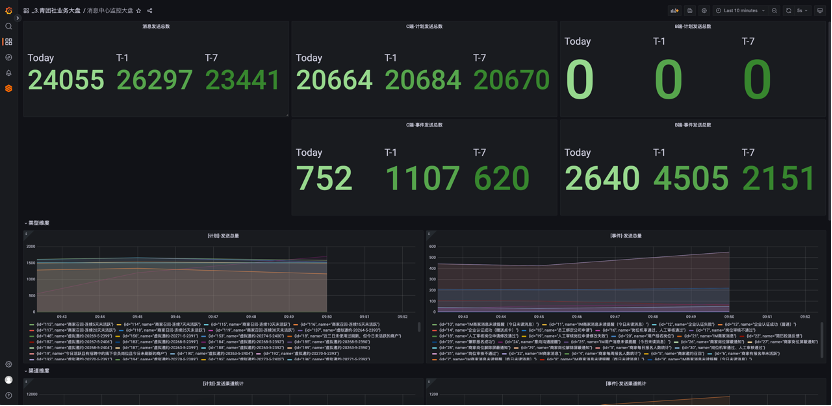Save the dashboard using the save icon
Screen dimensions: 832x406
pos(689,10)
